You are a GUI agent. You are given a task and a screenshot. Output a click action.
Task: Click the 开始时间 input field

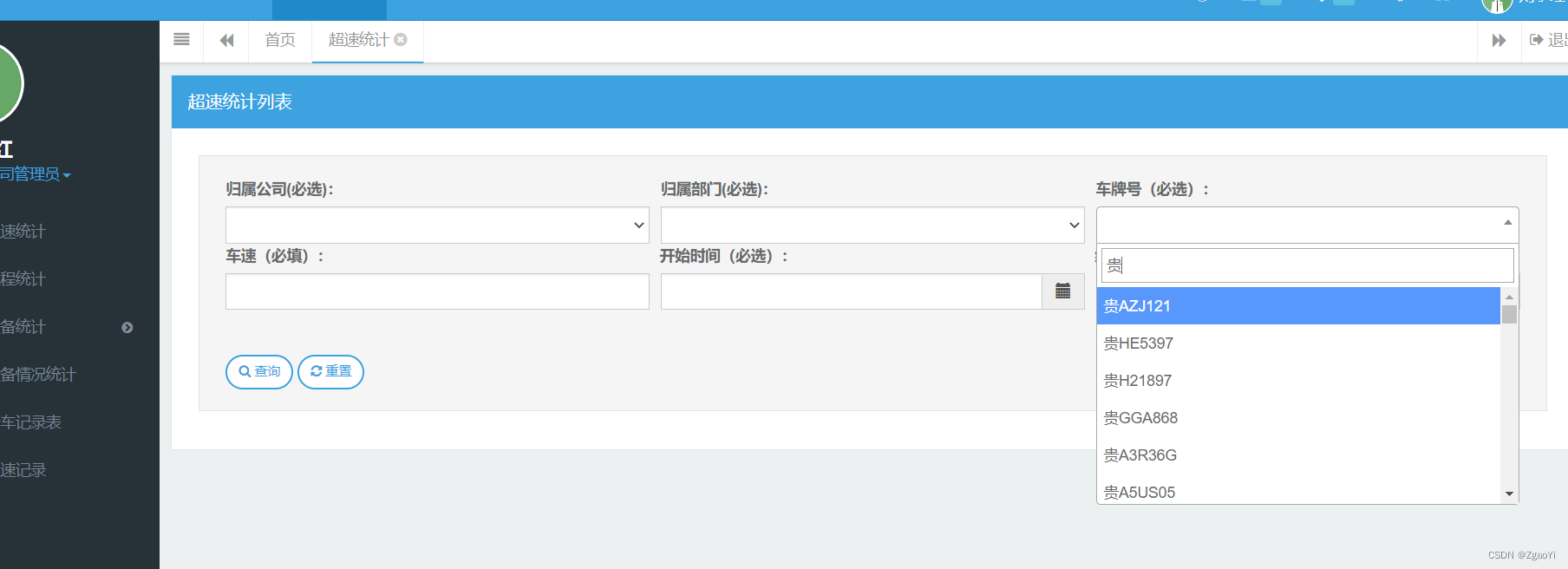pos(851,291)
